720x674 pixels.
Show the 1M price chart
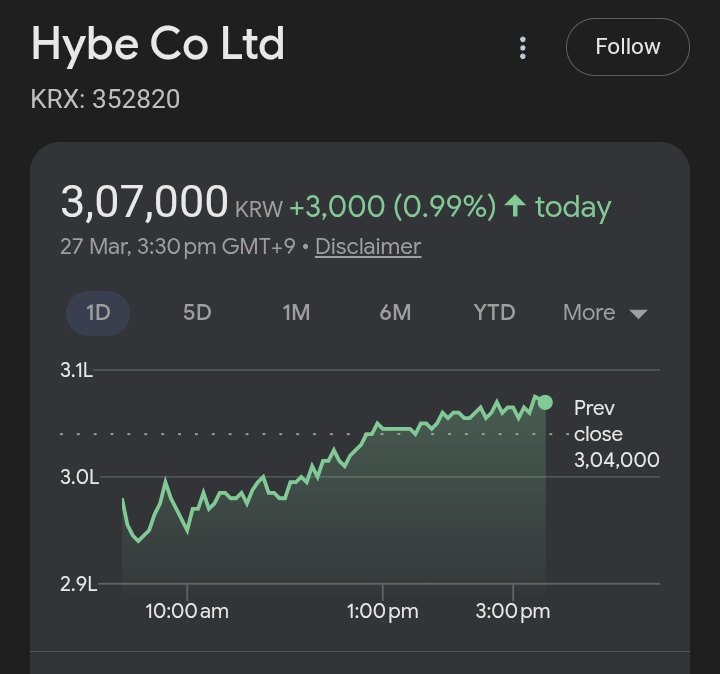296,312
